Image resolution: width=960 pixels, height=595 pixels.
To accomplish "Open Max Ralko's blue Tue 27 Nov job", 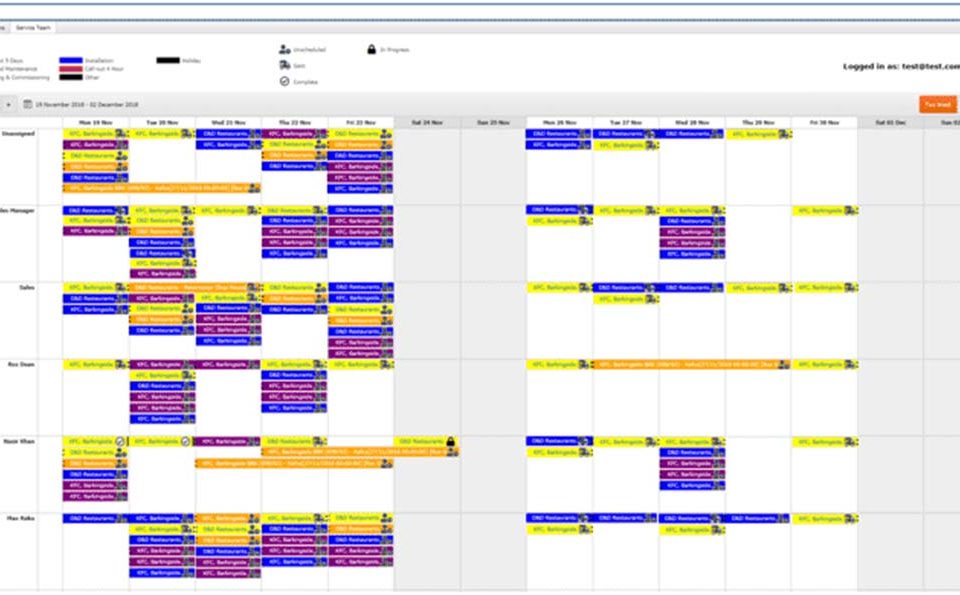I will click(x=624, y=518).
